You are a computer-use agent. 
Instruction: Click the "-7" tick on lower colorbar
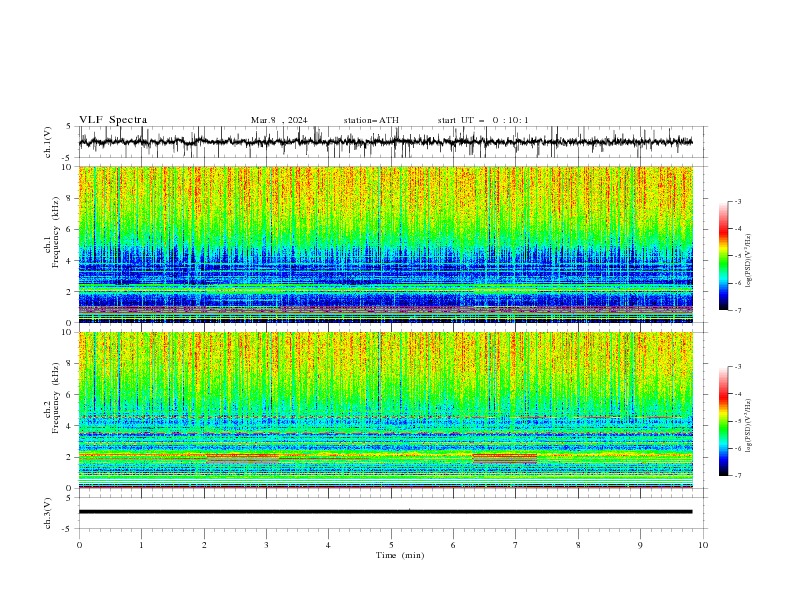737,476
